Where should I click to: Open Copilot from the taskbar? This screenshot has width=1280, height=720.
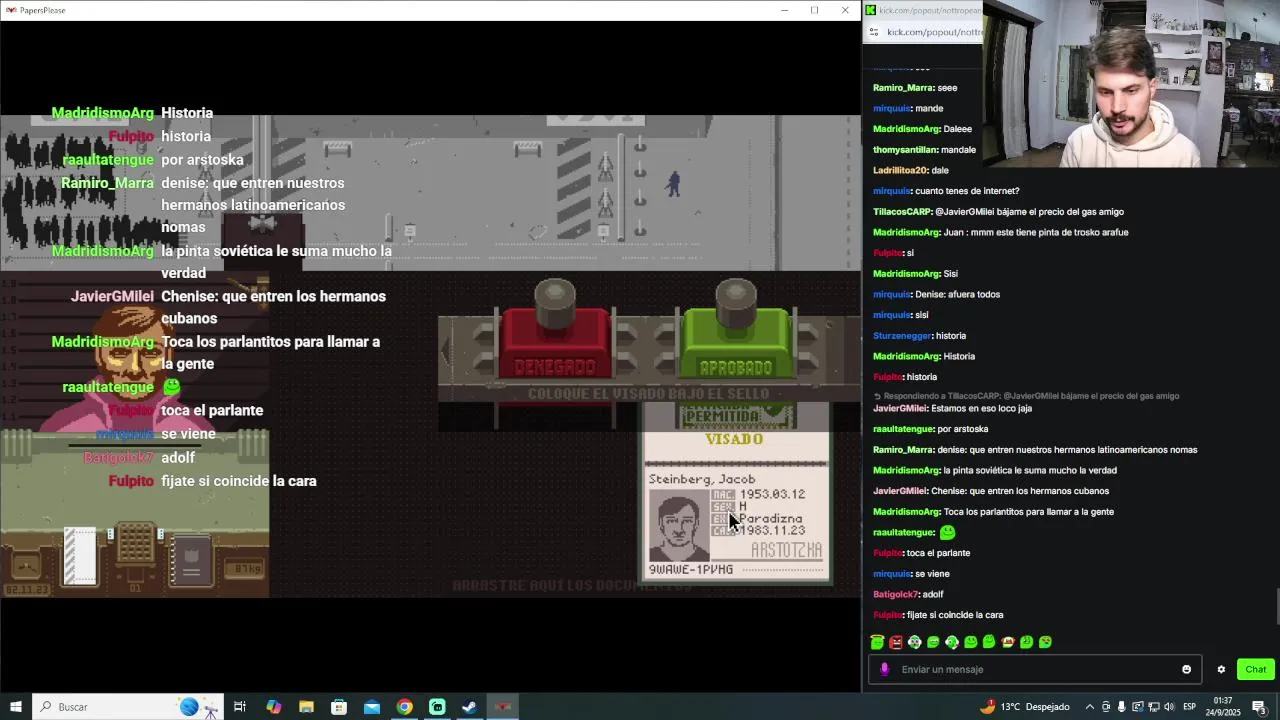click(x=273, y=707)
